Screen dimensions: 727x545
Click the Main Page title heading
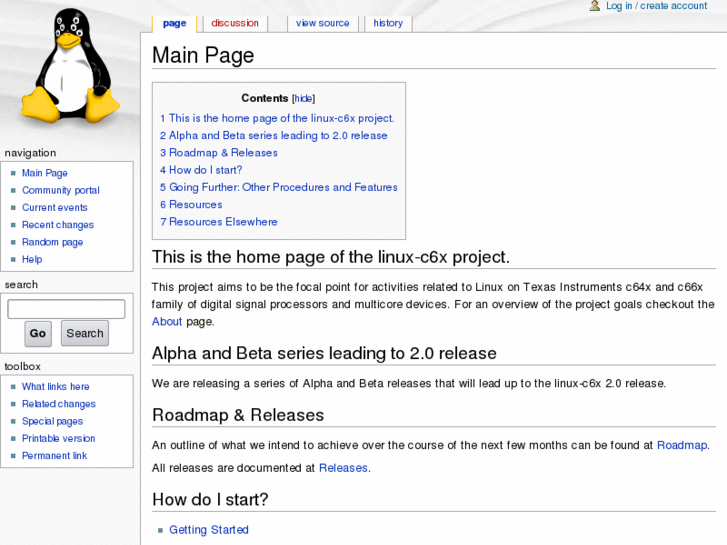pyautogui.click(x=203, y=55)
